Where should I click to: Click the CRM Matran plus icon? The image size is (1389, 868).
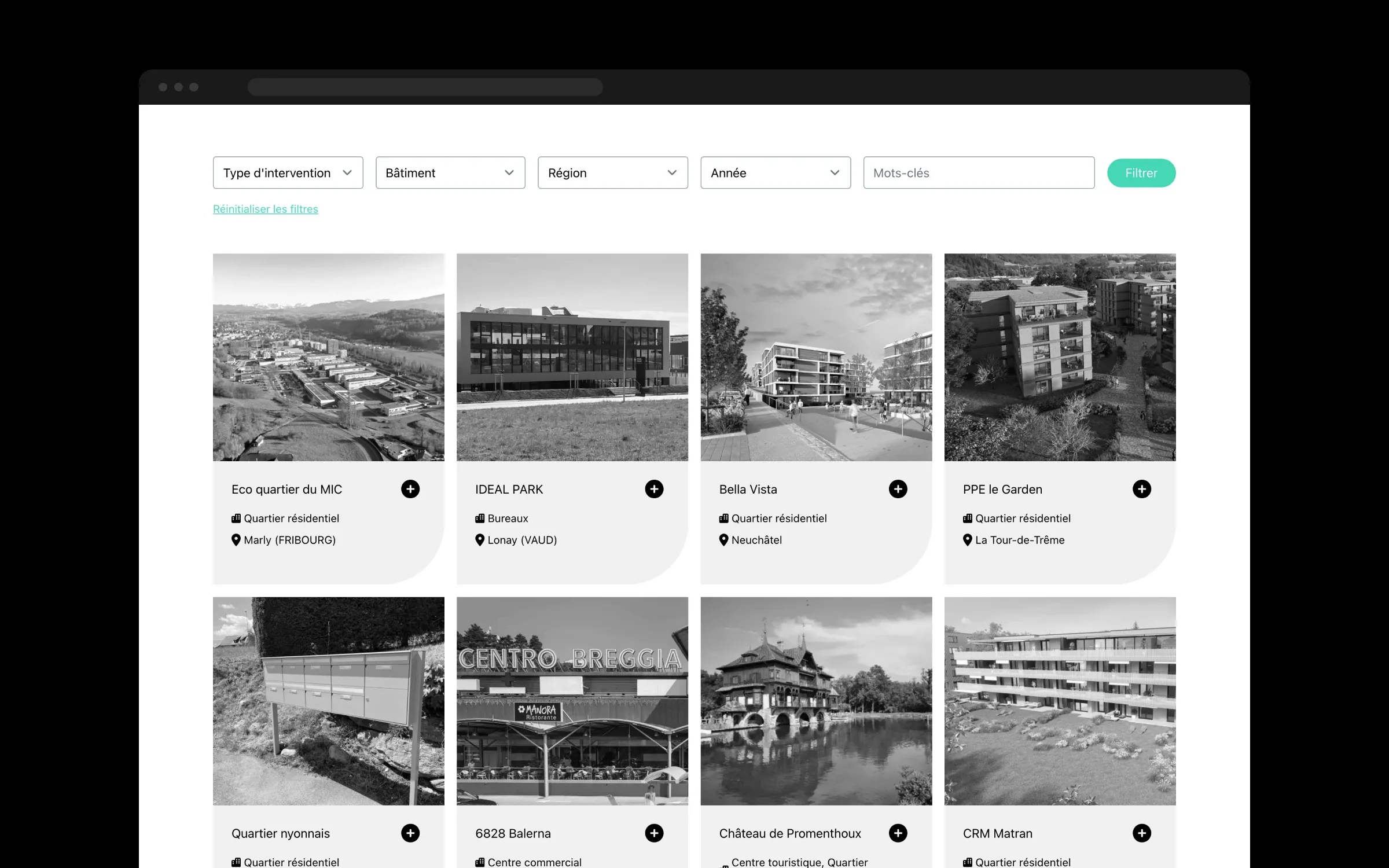pos(1141,833)
